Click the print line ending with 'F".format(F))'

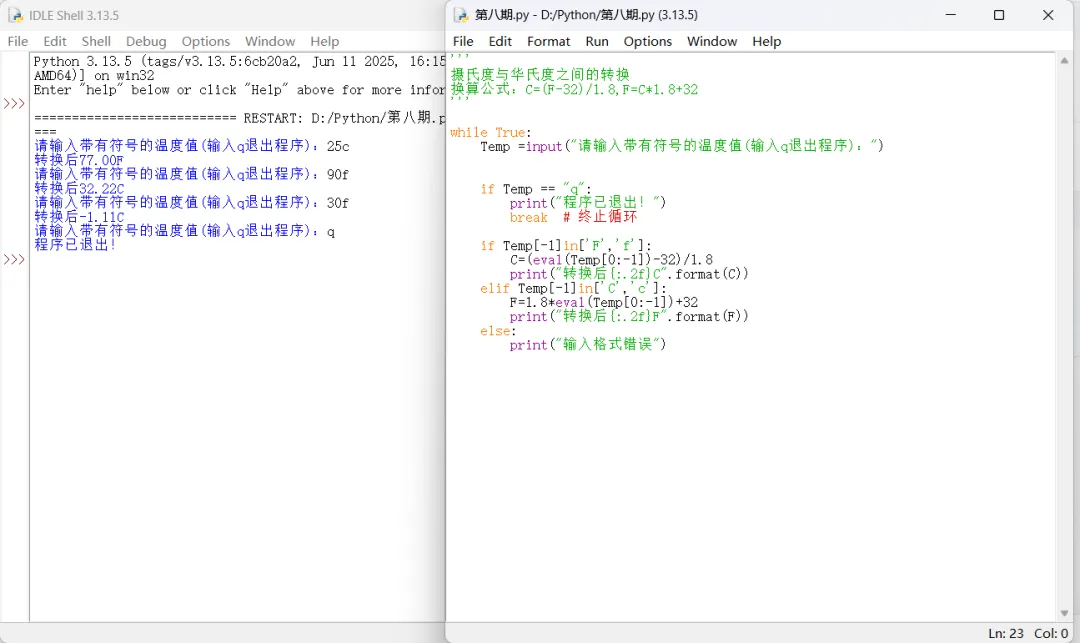(629, 317)
